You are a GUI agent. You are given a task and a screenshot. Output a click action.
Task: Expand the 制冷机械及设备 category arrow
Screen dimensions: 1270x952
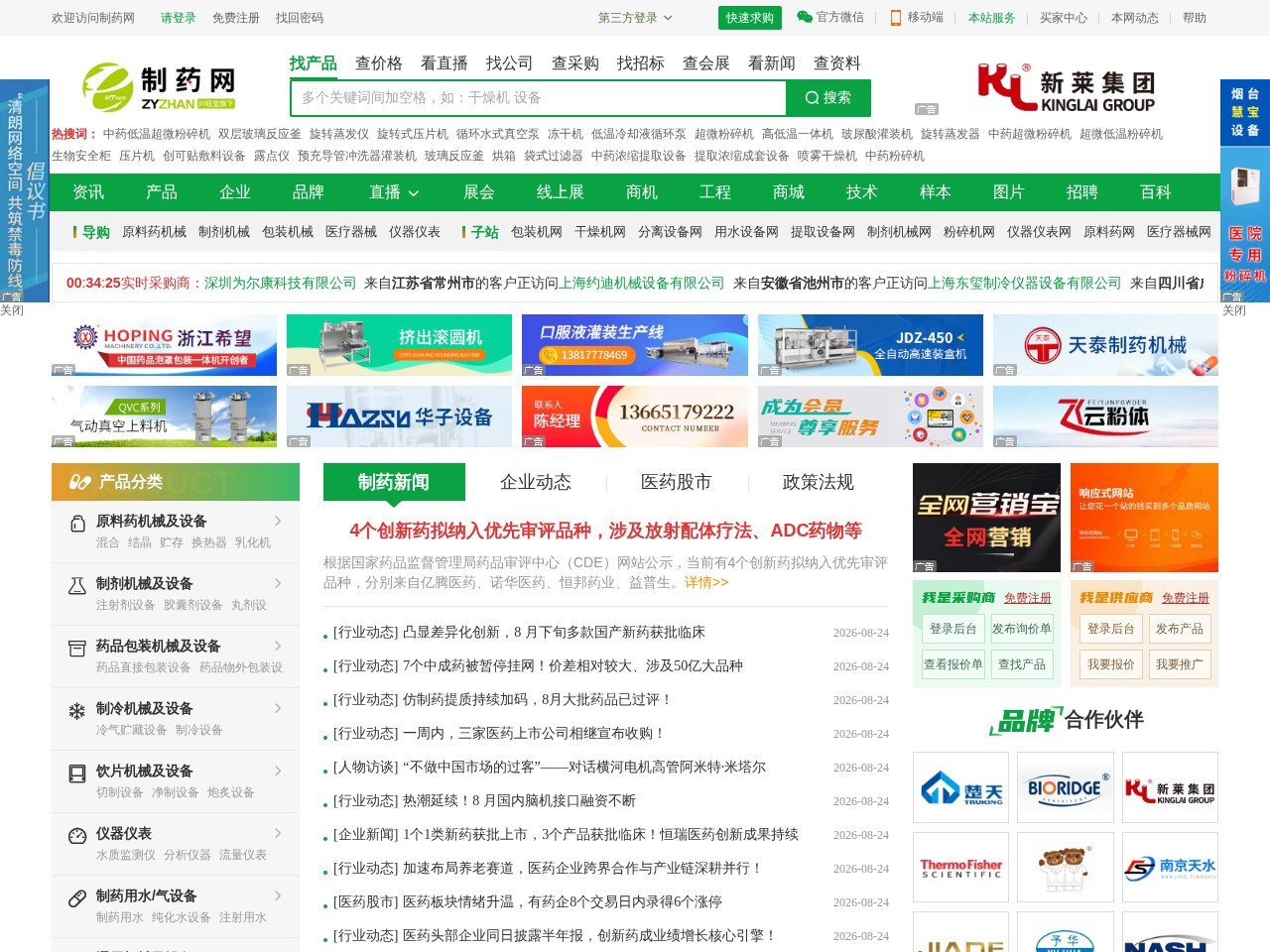[278, 708]
